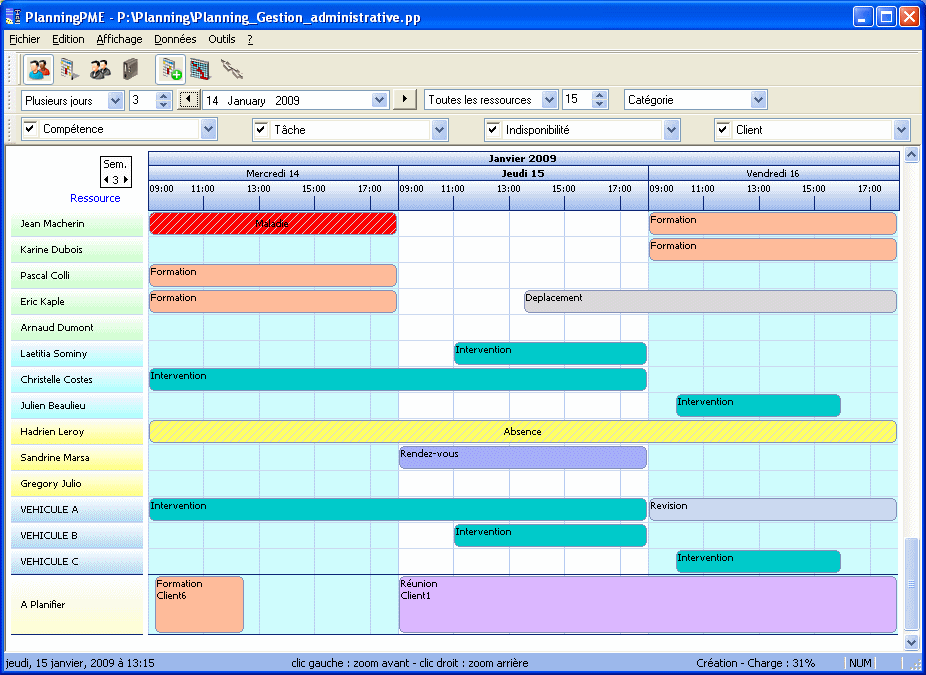Select the Arnaud Dumont resource row label
The height and width of the screenshot is (675, 926).
(x=77, y=328)
